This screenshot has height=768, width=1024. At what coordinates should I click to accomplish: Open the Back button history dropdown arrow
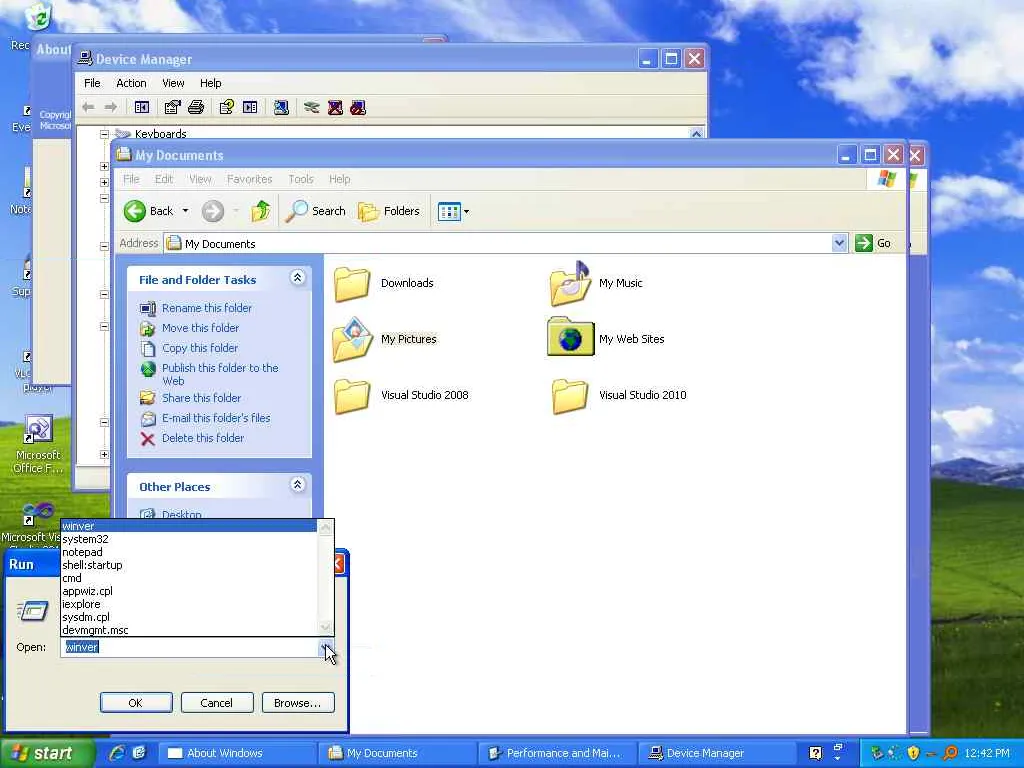(185, 211)
